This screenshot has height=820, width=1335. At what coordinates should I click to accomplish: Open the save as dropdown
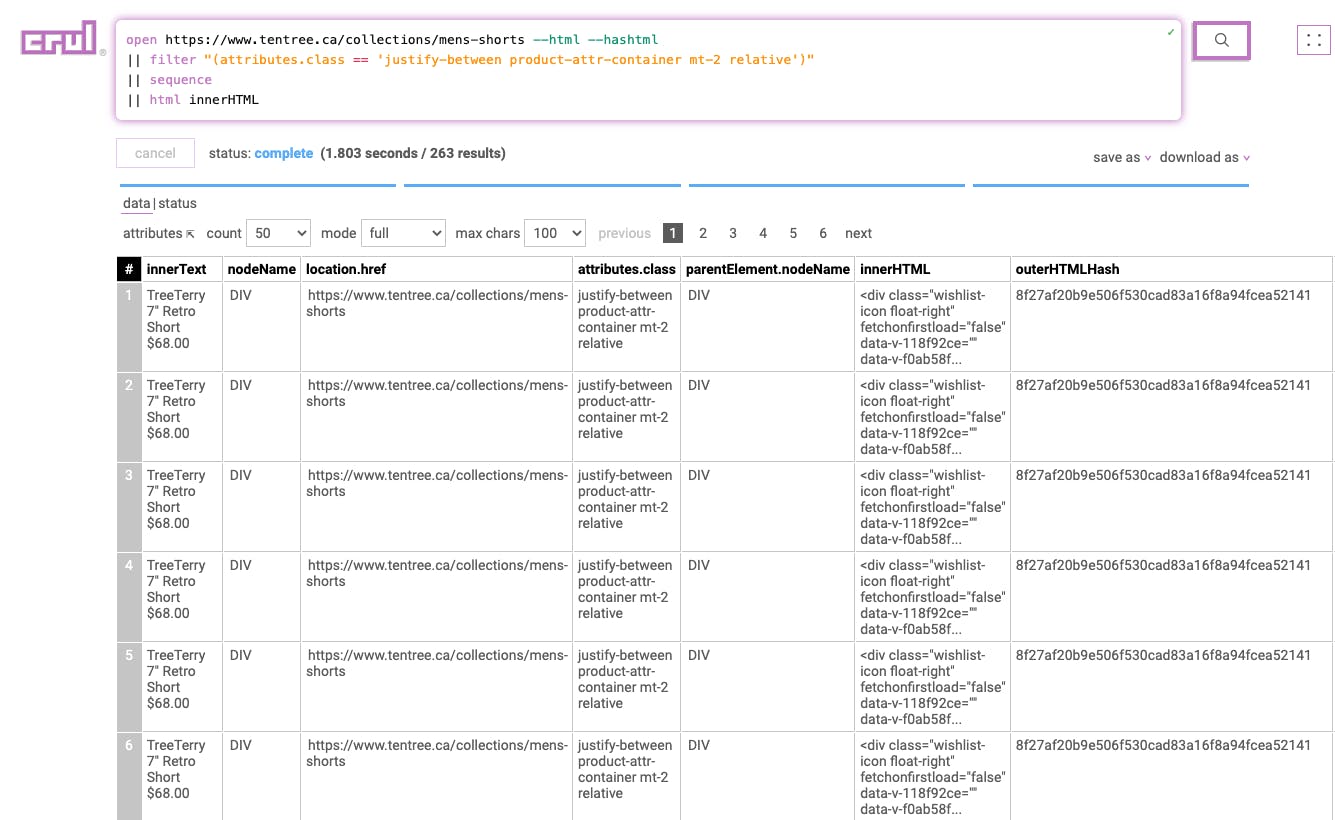pos(1122,157)
